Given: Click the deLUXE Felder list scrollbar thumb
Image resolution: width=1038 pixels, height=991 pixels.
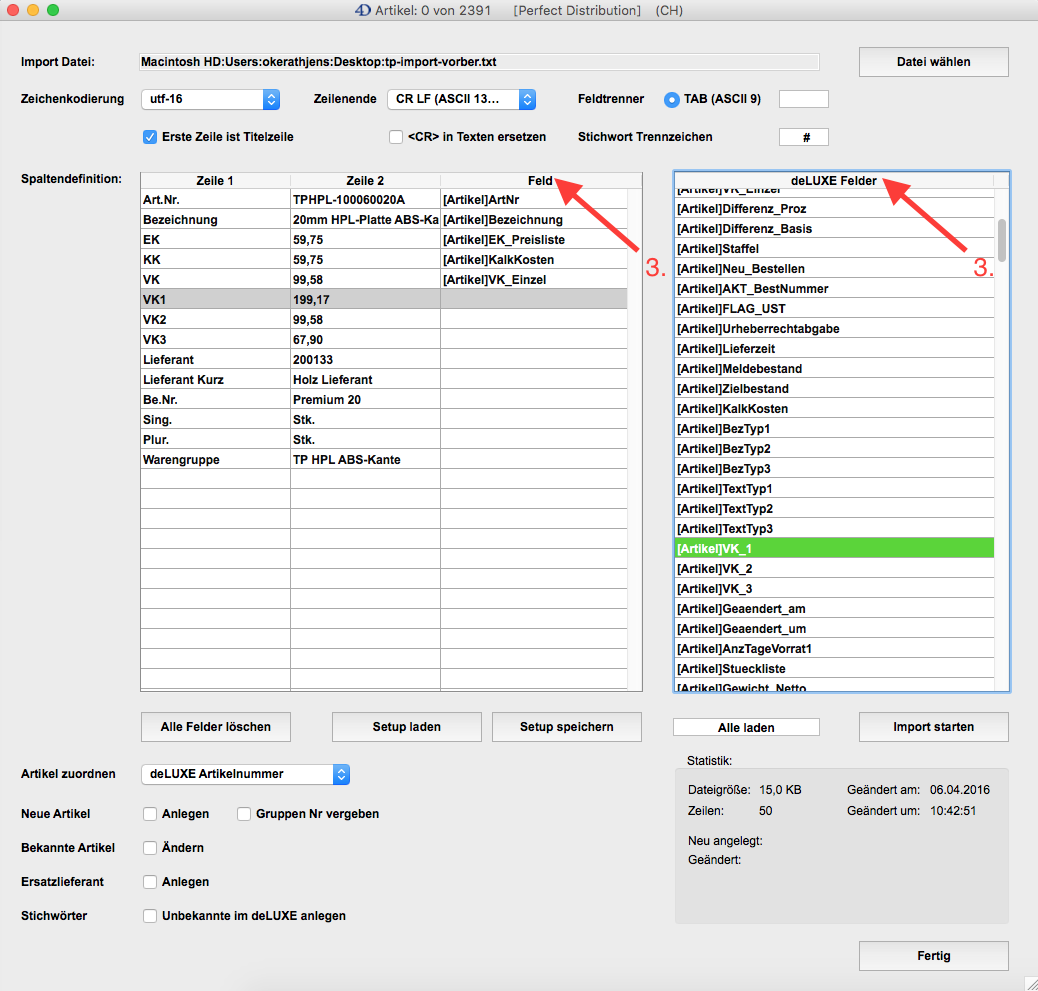Looking at the screenshot, I should point(1001,240).
